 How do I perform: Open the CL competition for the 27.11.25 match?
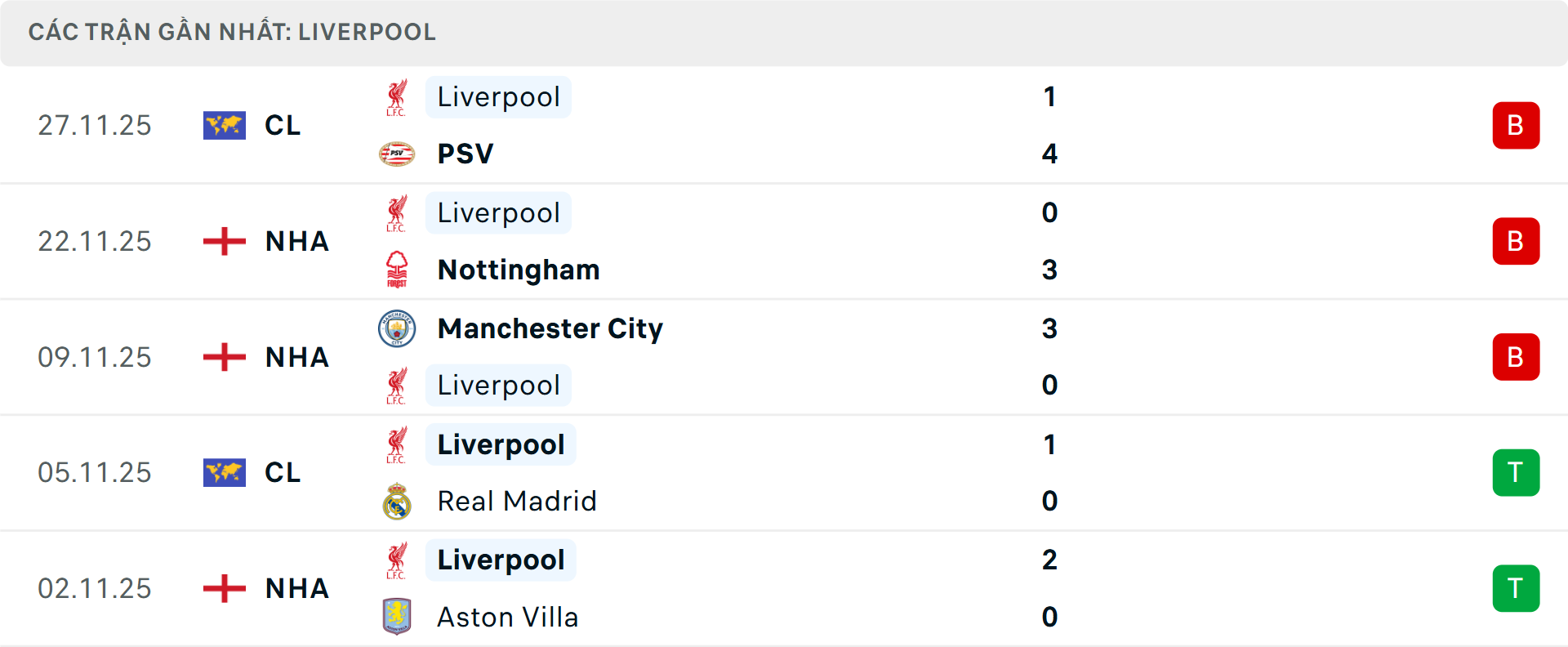click(282, 125)
